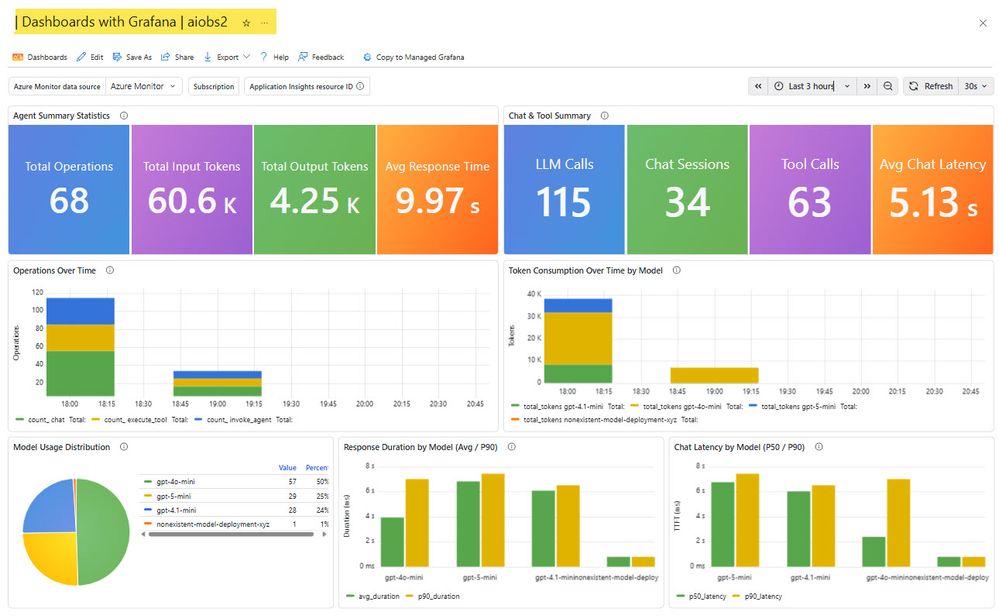Open Help from the toolbar
This screenshot has height=616, width=999.
click(x=274, y=57)
